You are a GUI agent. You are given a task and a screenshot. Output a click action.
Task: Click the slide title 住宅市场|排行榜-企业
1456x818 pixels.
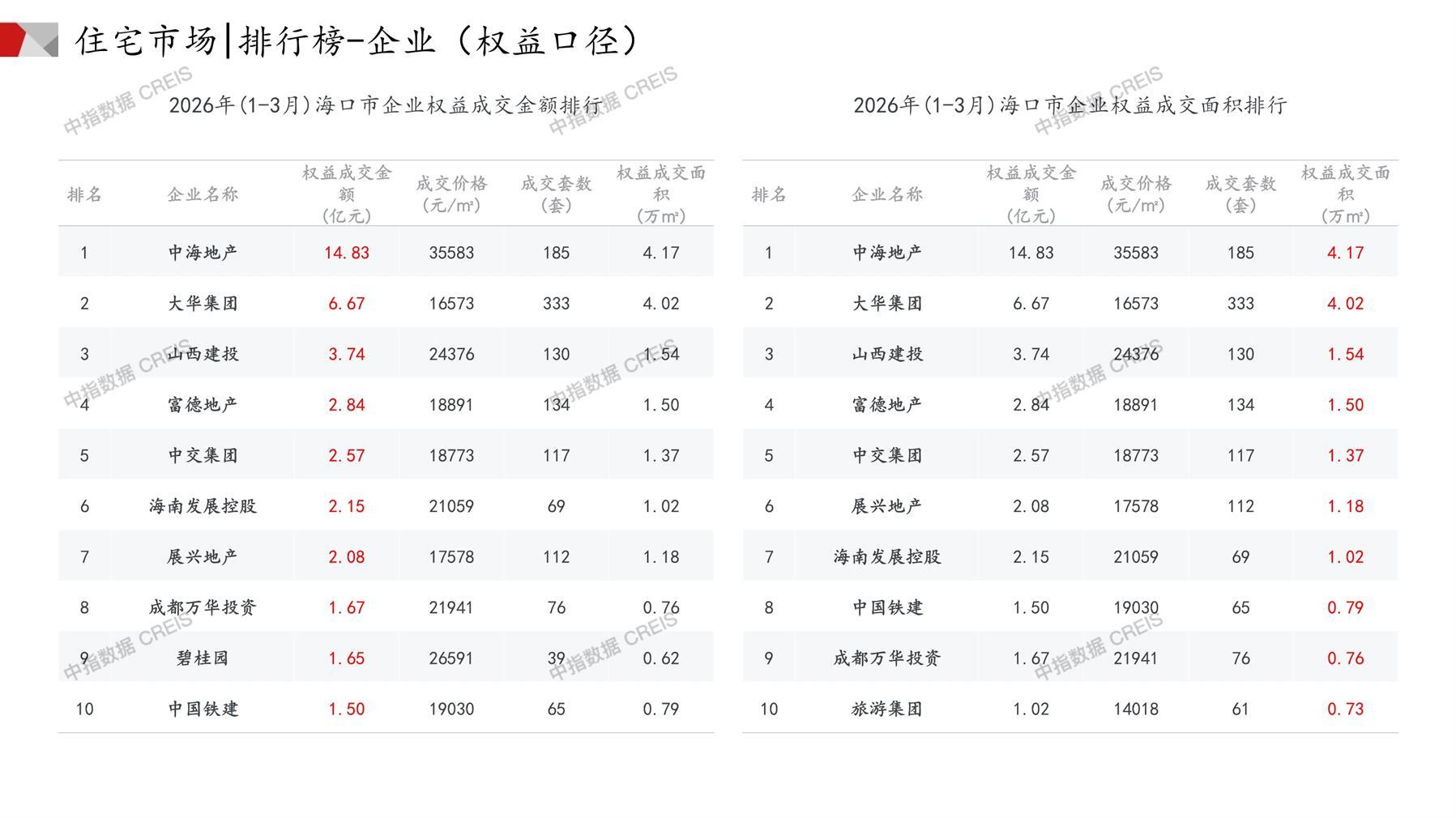(357, 40)
